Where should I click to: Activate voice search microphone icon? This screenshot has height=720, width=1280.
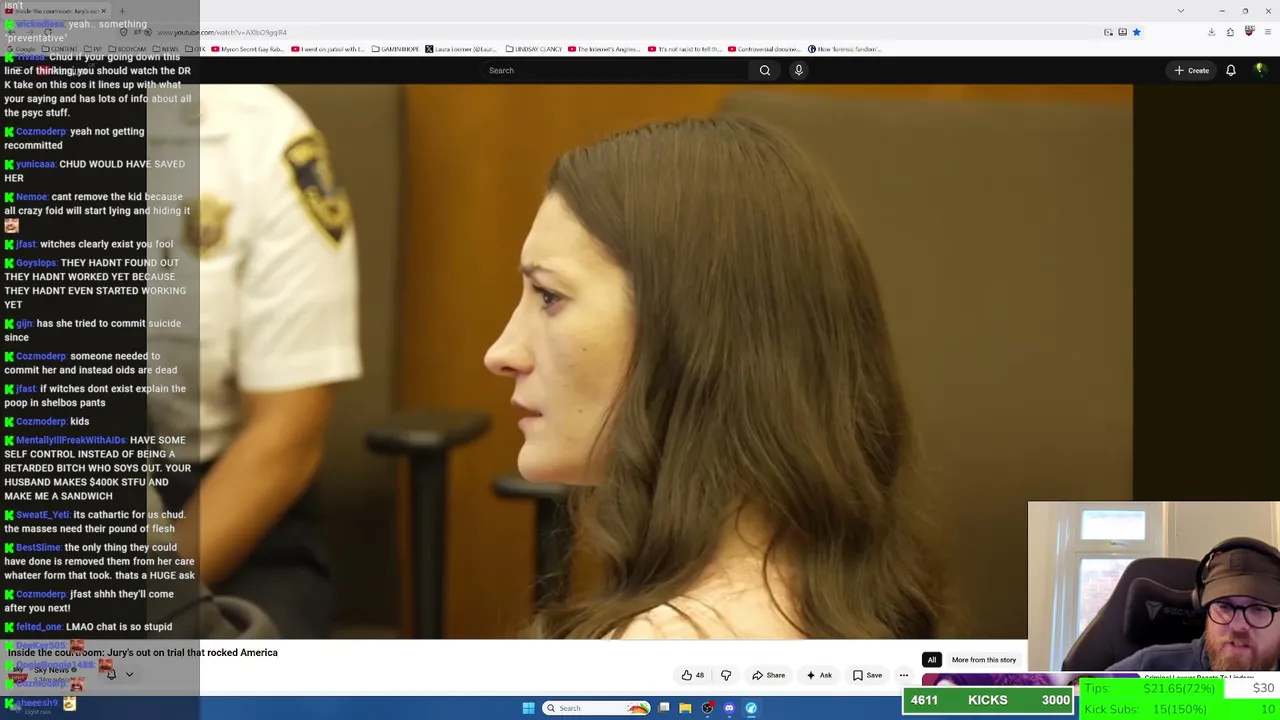[x=798, y=70]
